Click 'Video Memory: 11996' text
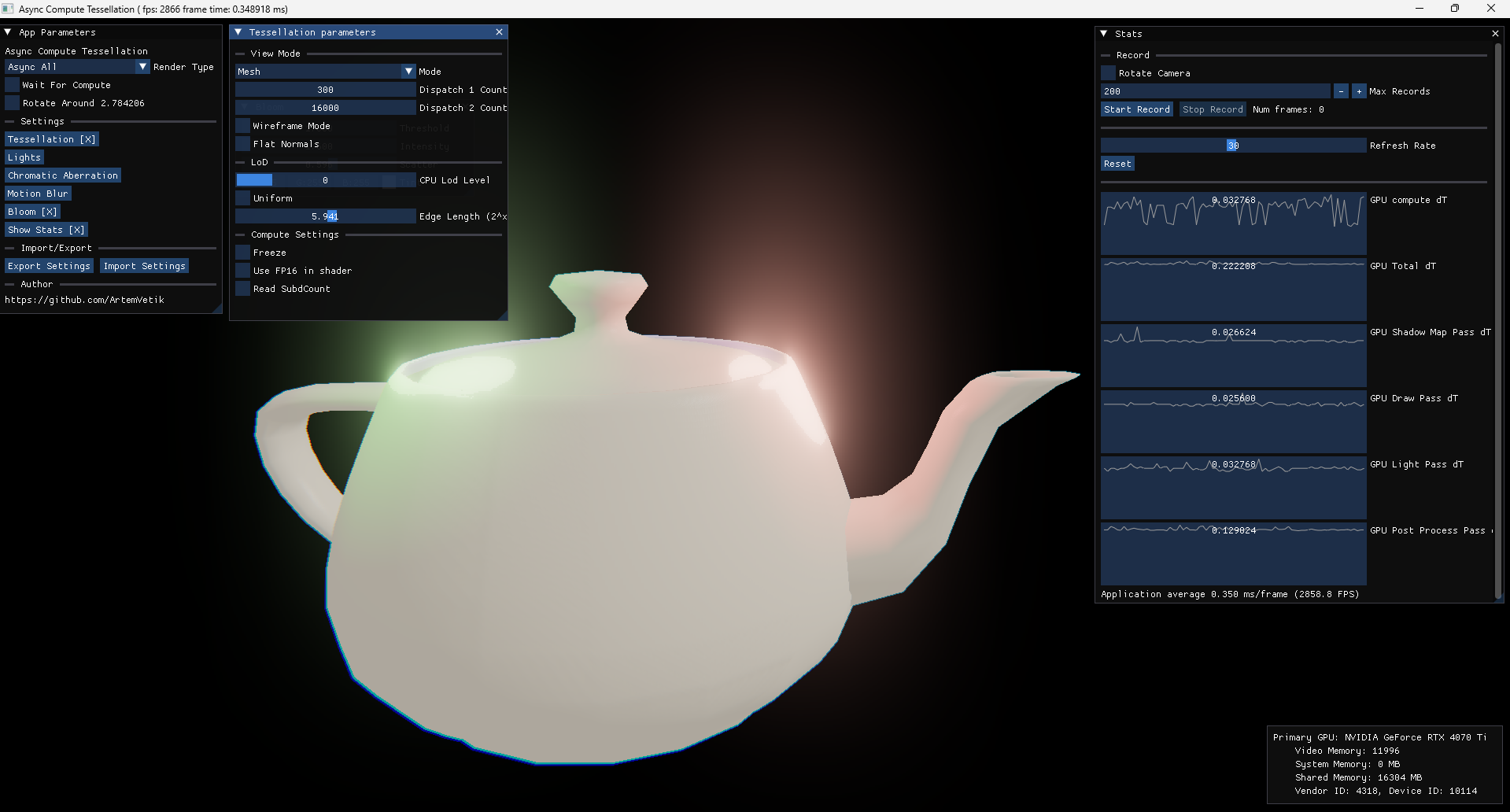 [x=1347, y=751]
